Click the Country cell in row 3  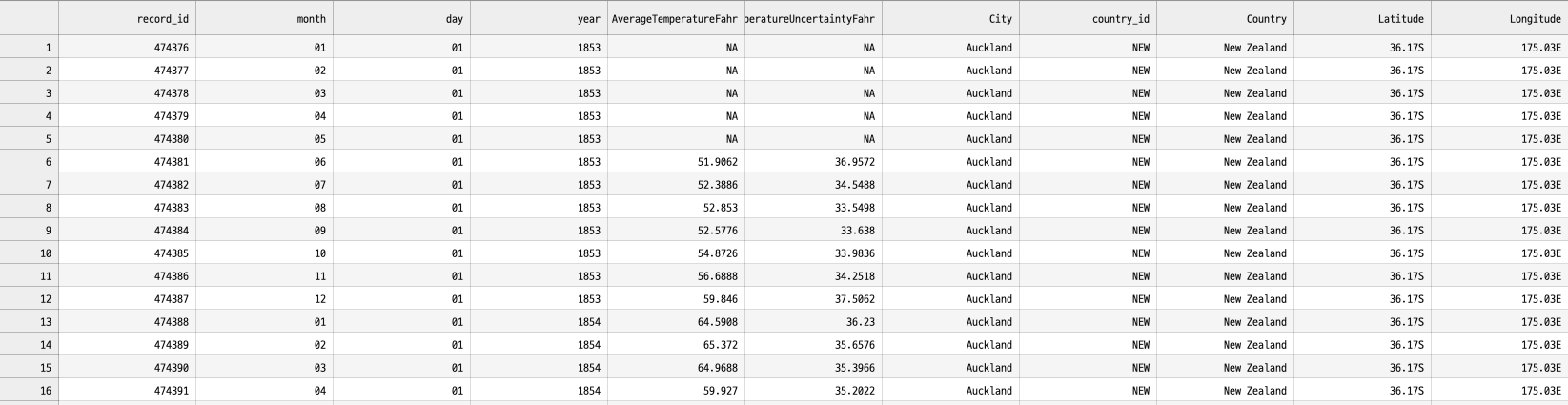click(1225, 92)
